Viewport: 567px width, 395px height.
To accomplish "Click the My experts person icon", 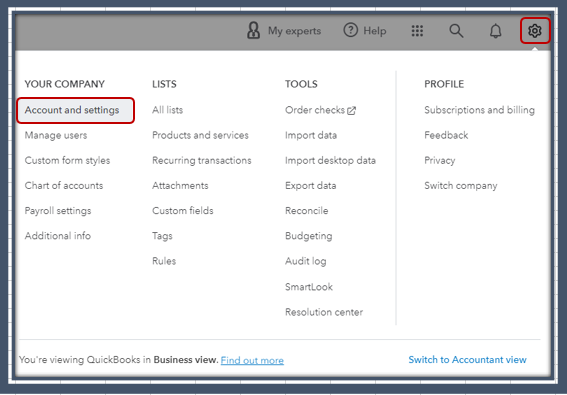I will point(253,30).
